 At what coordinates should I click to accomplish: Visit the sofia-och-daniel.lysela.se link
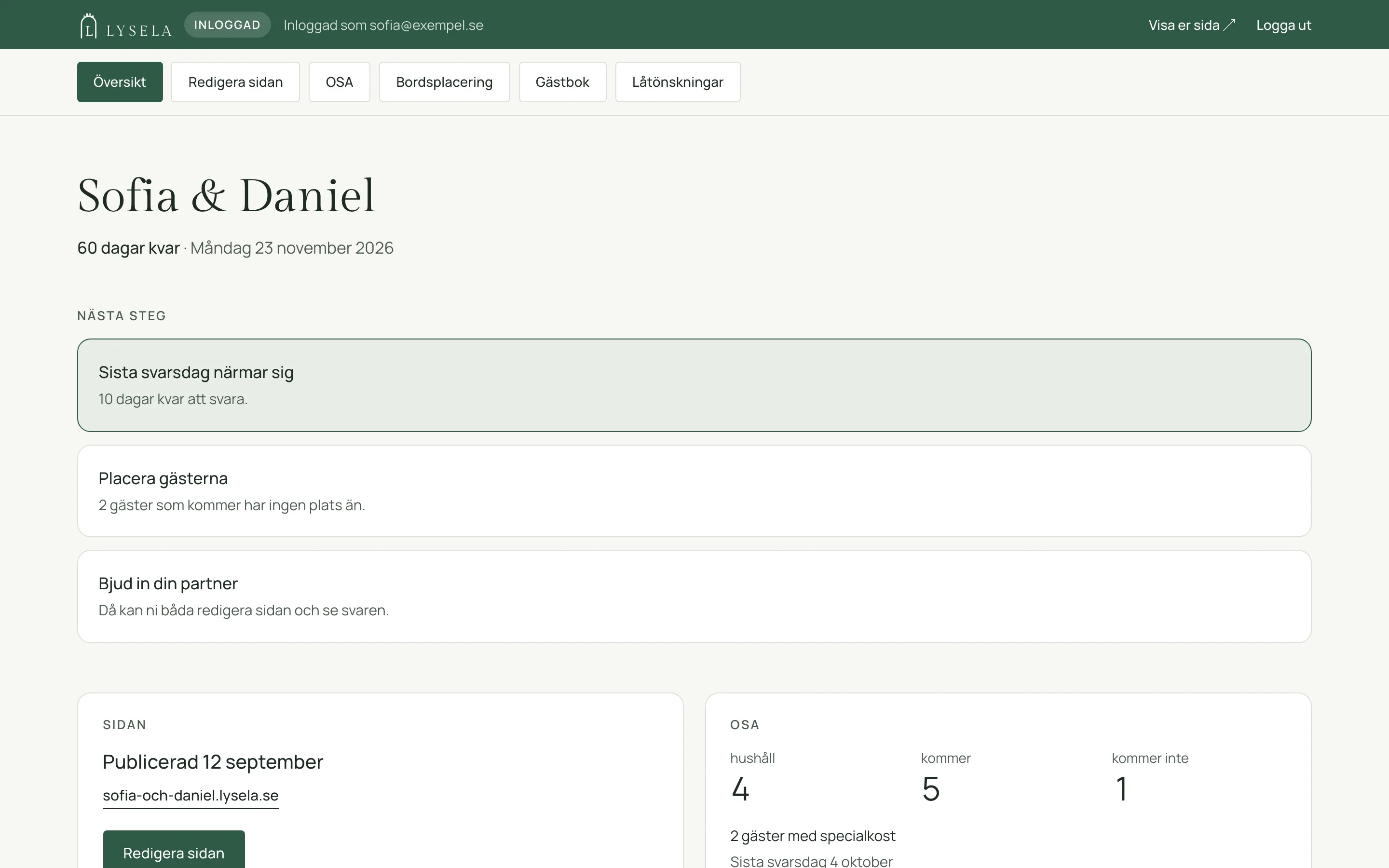[x=191, y=796]
